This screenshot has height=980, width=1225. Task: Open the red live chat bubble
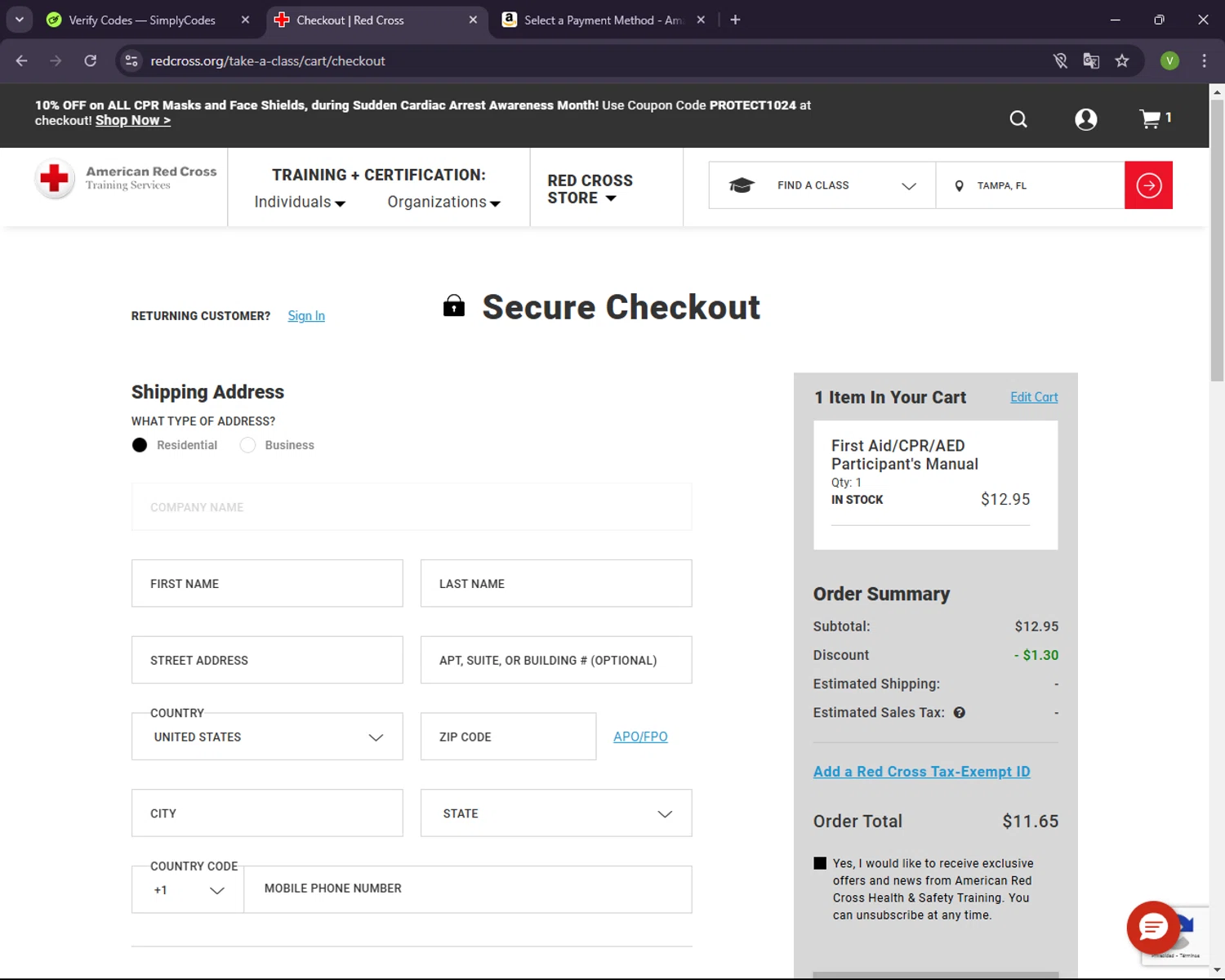(x=1152, y=927)
